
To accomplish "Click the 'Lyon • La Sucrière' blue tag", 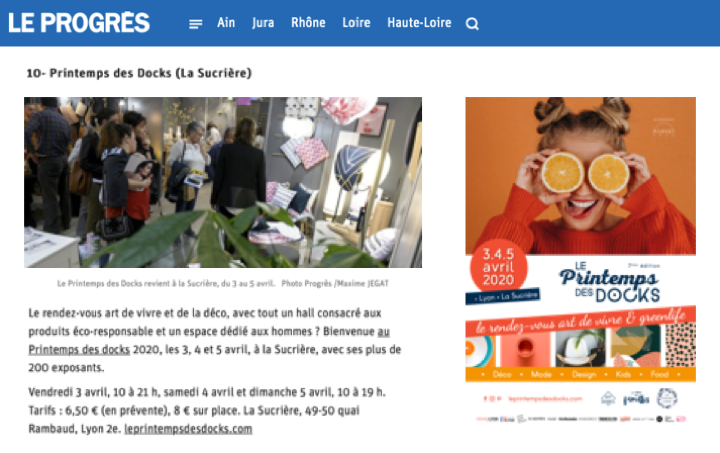I will (x=503, y=297).
